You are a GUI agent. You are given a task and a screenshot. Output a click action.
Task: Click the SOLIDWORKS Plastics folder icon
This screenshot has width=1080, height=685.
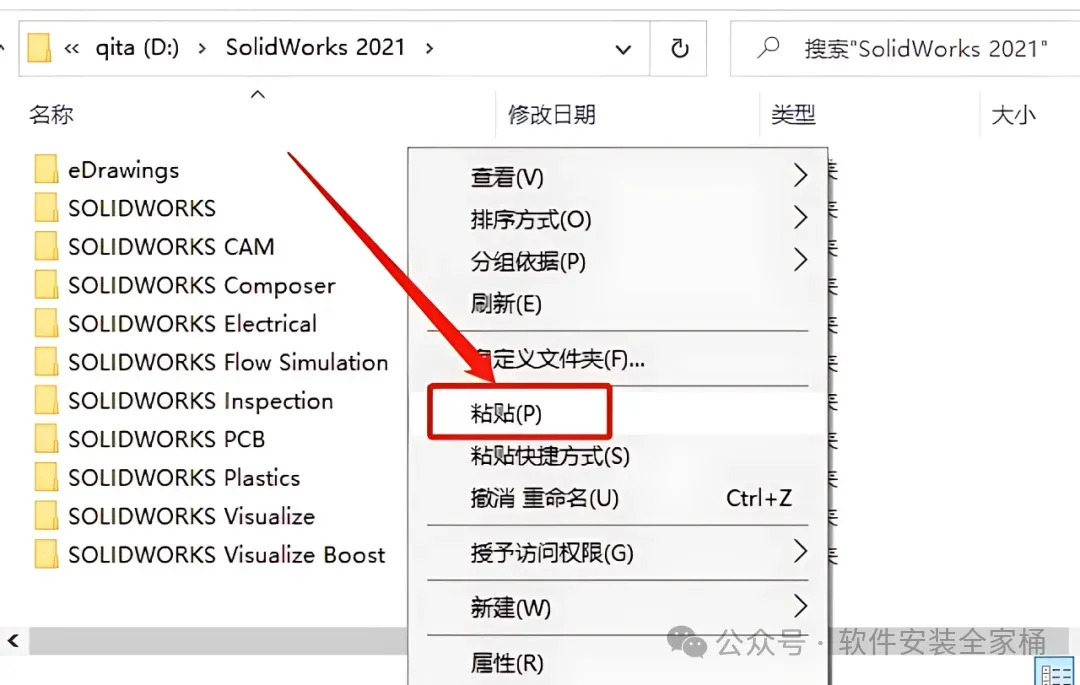click(46, 477)
